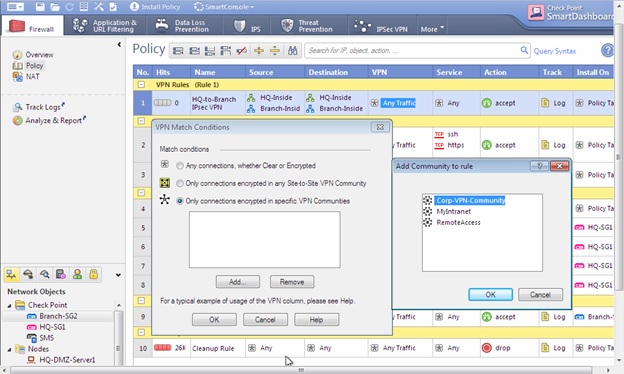Select any Site-to-Site VPN Community radio option
This screenshot has height=374, width=624.
(x=180, y=183)
